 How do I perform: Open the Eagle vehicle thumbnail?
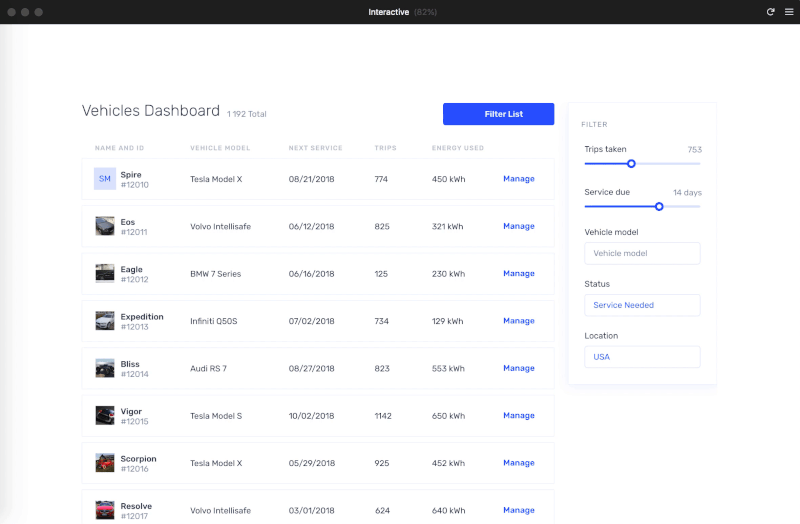[x=105, y=273]
